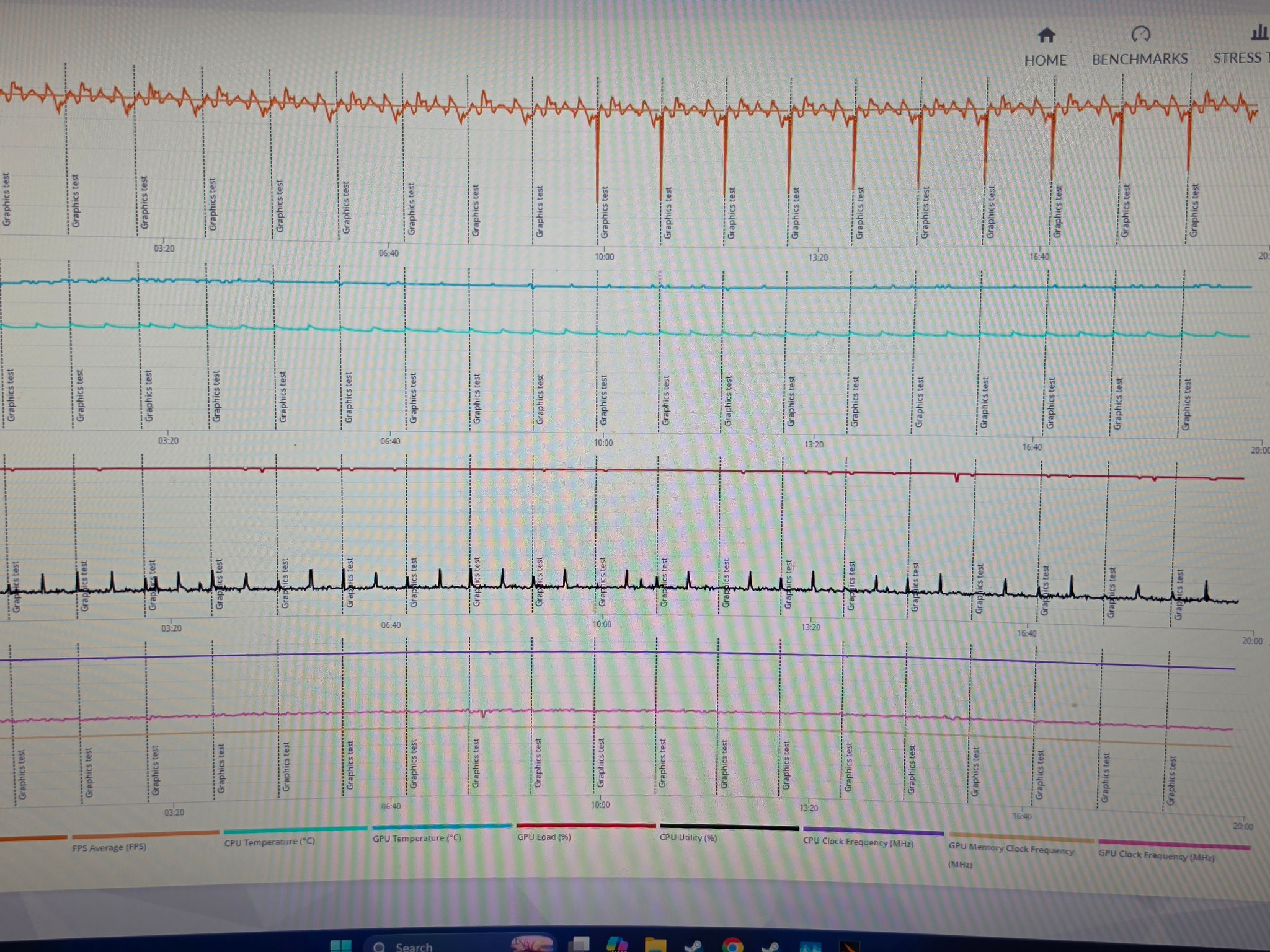Image resolution: width=1270 pixels, height=952 pixels.
Task: Click the 13:20 marker on temperature chart
Action: [814, 444]
